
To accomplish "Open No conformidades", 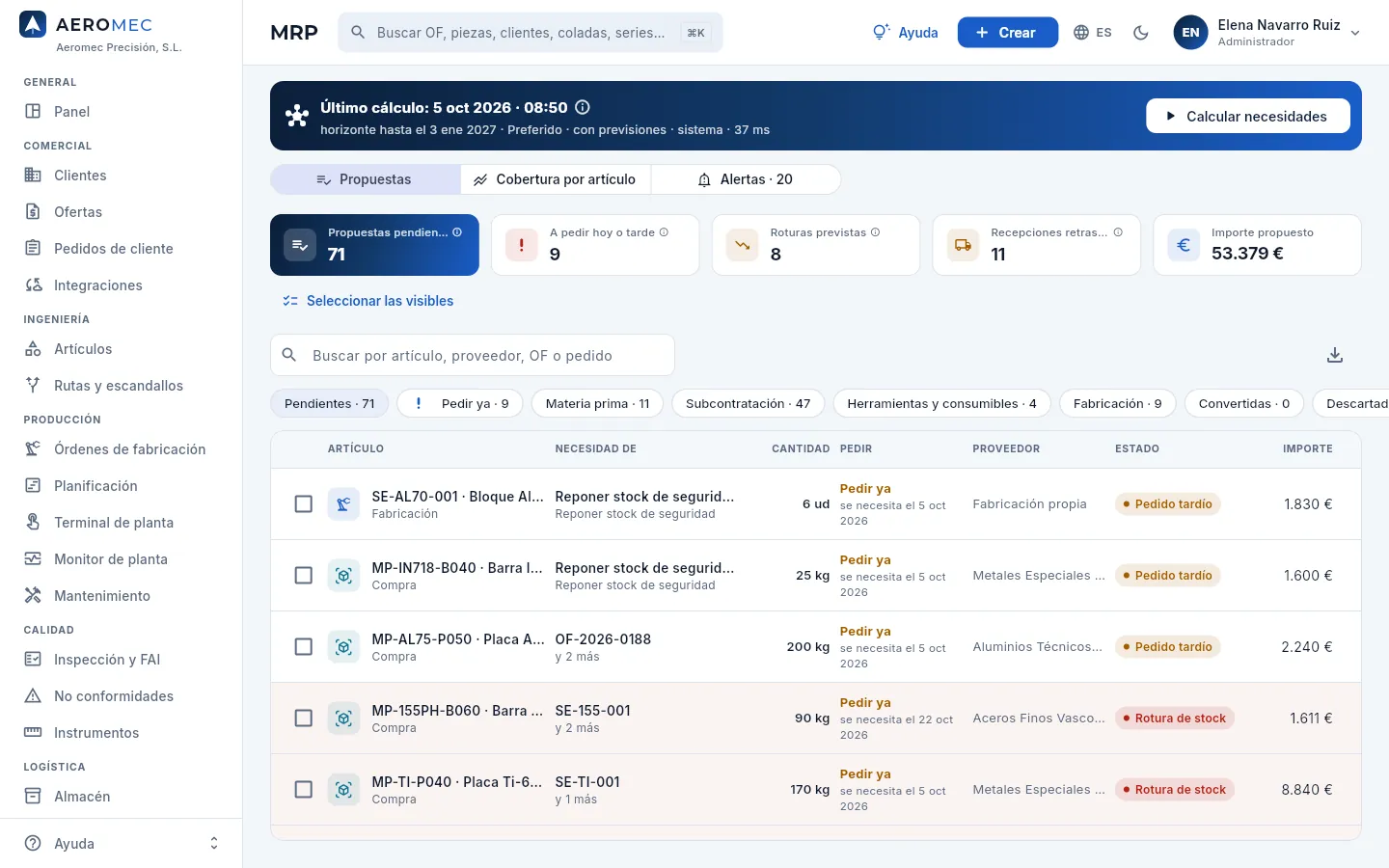I will click(121, 696).
